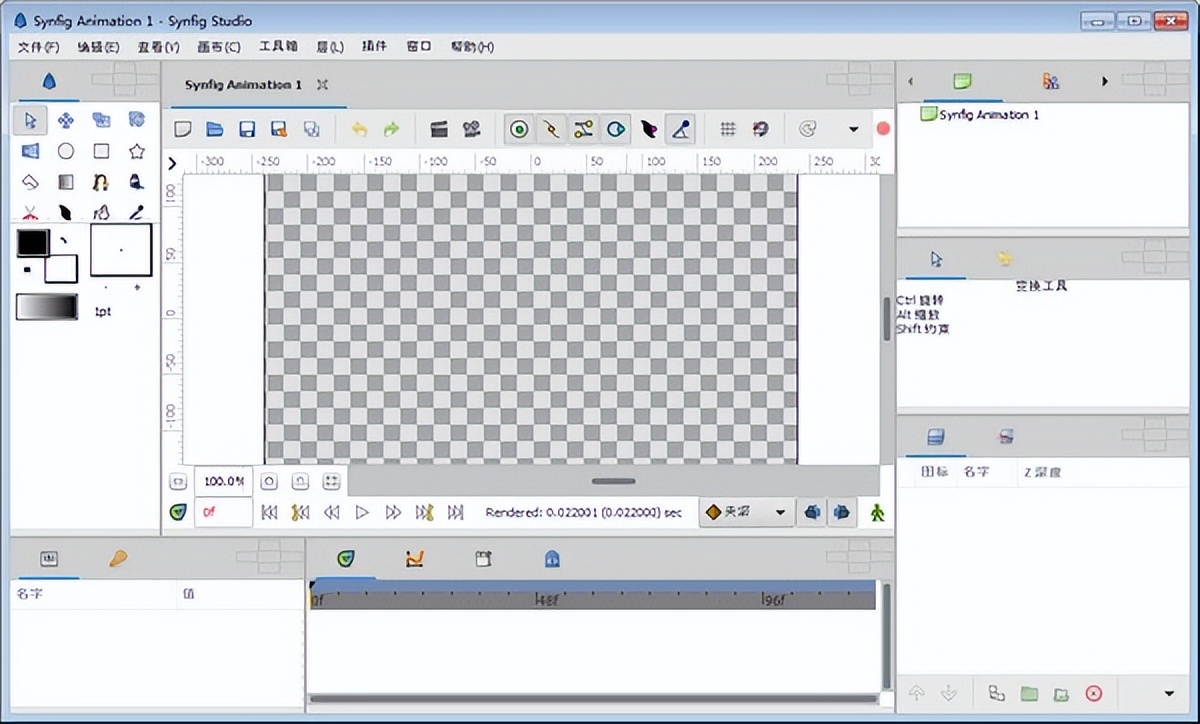Image resolution: width=1200 pixels, height=724 pixels.
Task: Close the Synfig Animation 1 tab
Action: pos(322,85)
